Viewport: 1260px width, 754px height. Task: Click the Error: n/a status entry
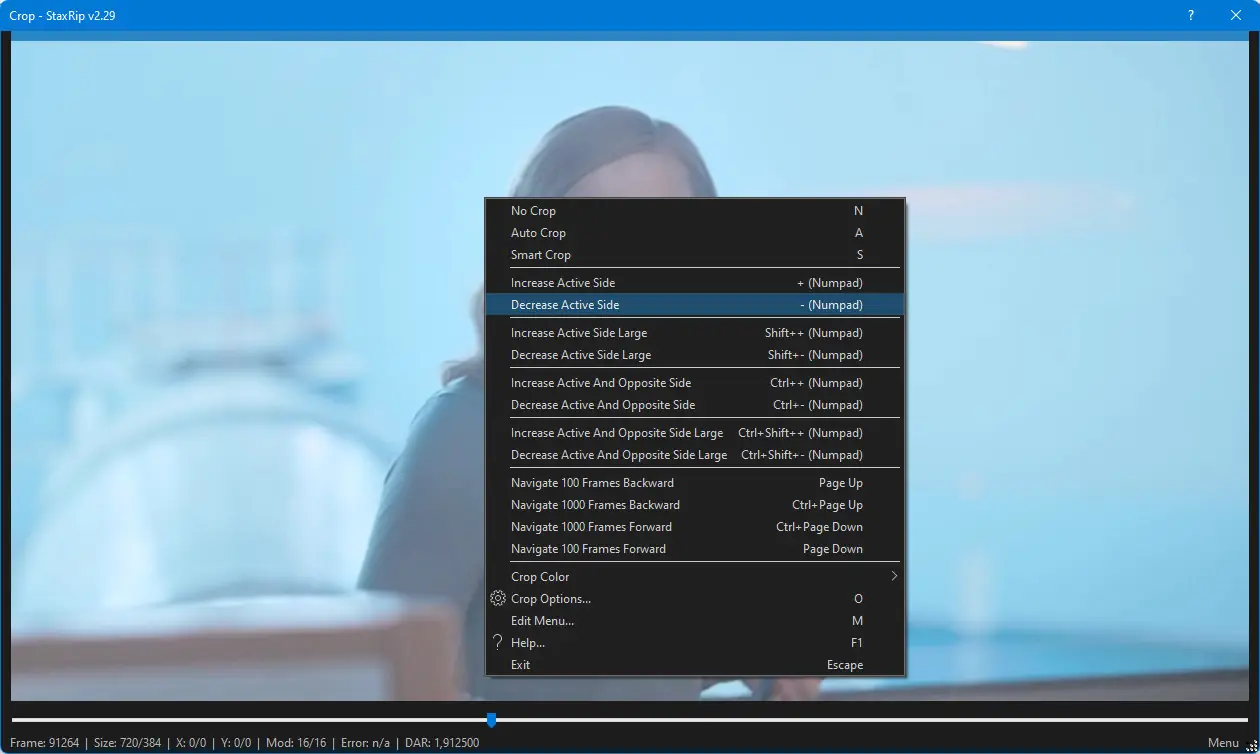pos(364,743)
